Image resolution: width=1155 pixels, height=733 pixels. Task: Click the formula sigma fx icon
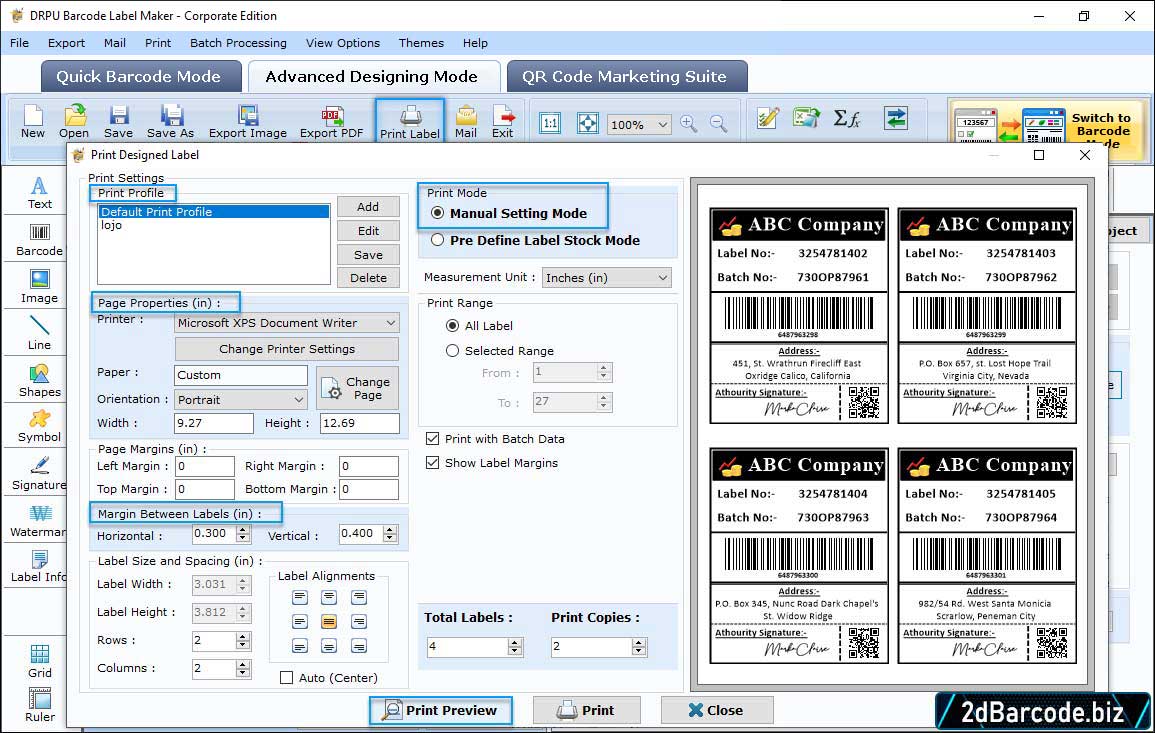847,118
